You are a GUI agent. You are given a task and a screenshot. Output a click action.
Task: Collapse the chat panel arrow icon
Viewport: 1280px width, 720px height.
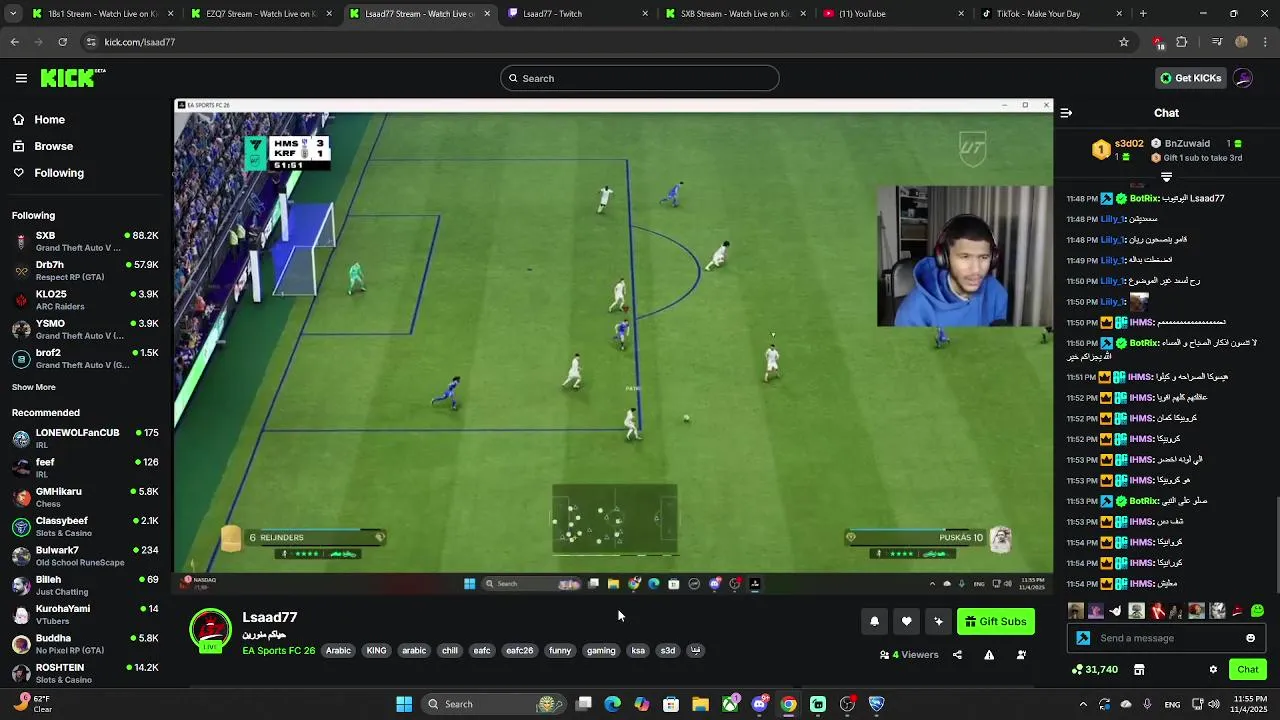tap(1066, 113)
